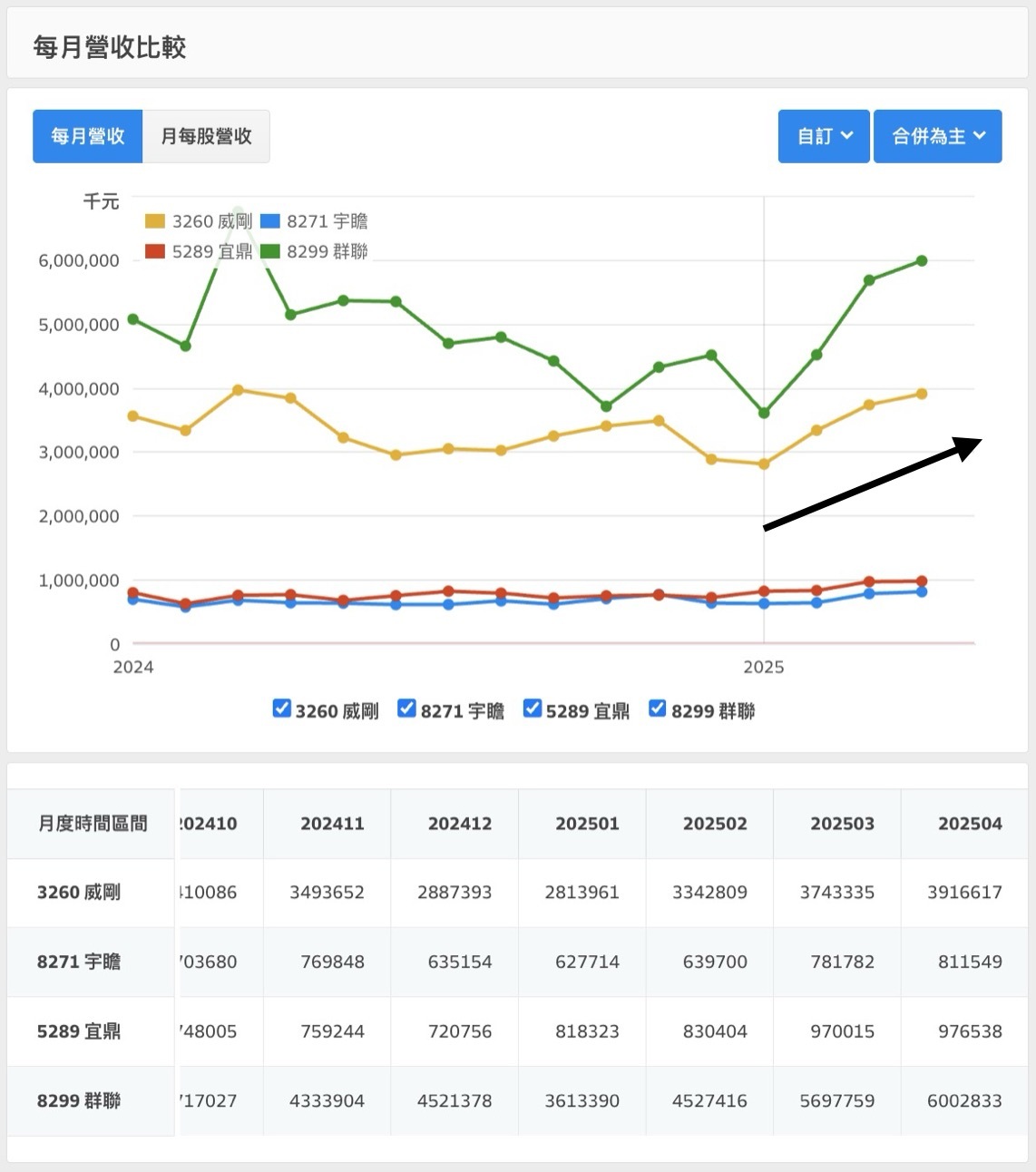Uncheck the 3260 威剛 checkbox
The image size is (1036, 1172).
point(282,709)
